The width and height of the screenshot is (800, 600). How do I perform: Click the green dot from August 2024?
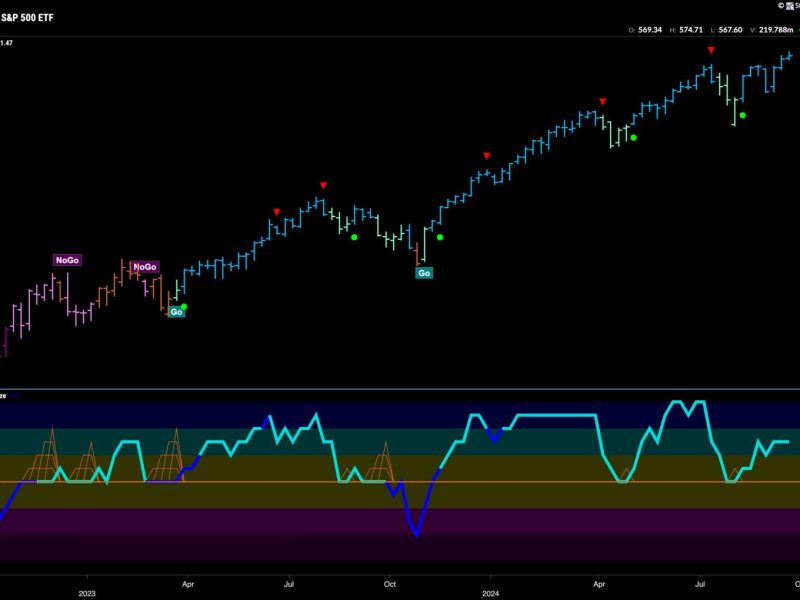[x=743, y=115]
